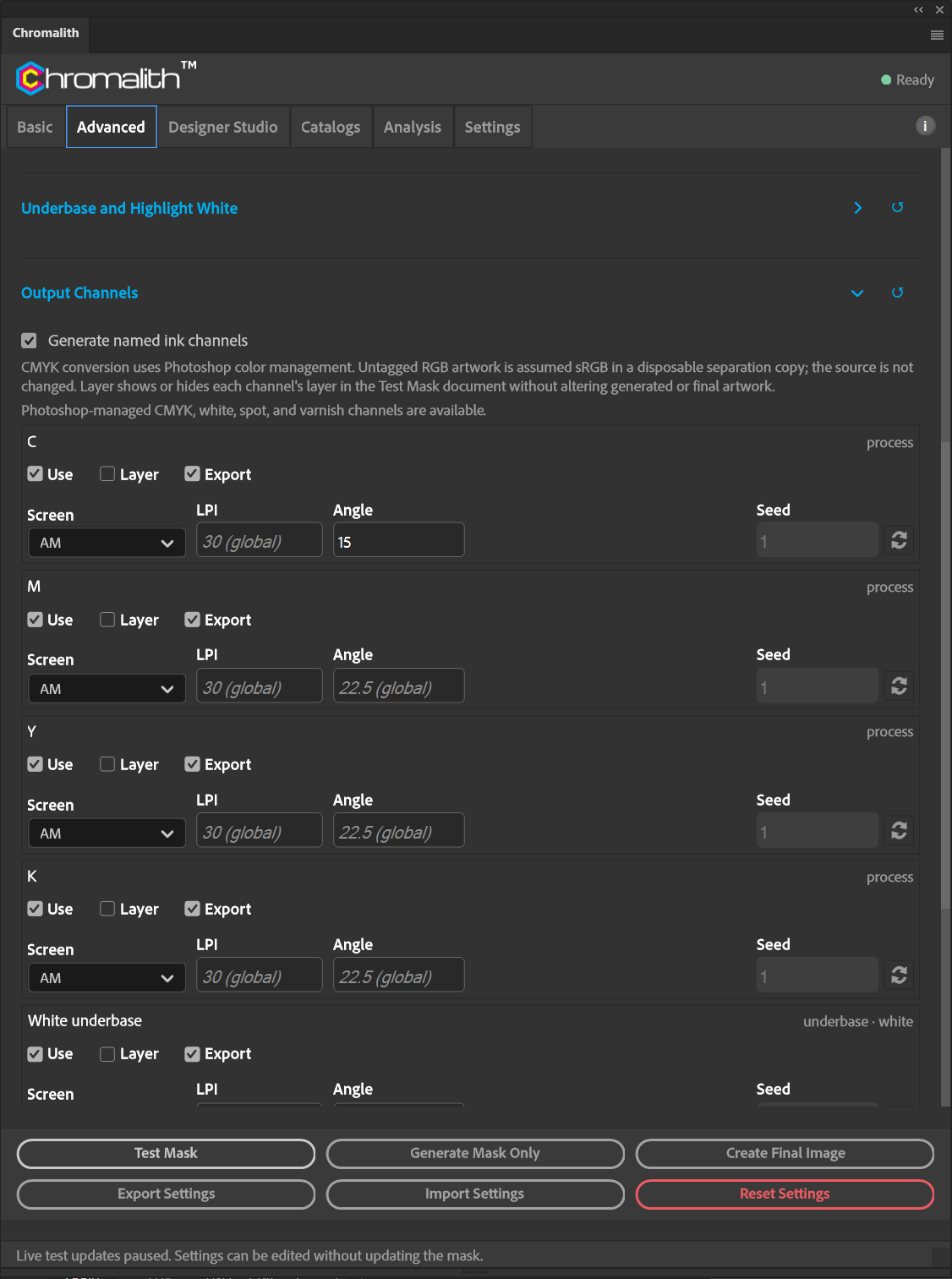Uncheck Export for channel Y
The width and height of the screenshot is (952, 1279).
coord(192,764)
